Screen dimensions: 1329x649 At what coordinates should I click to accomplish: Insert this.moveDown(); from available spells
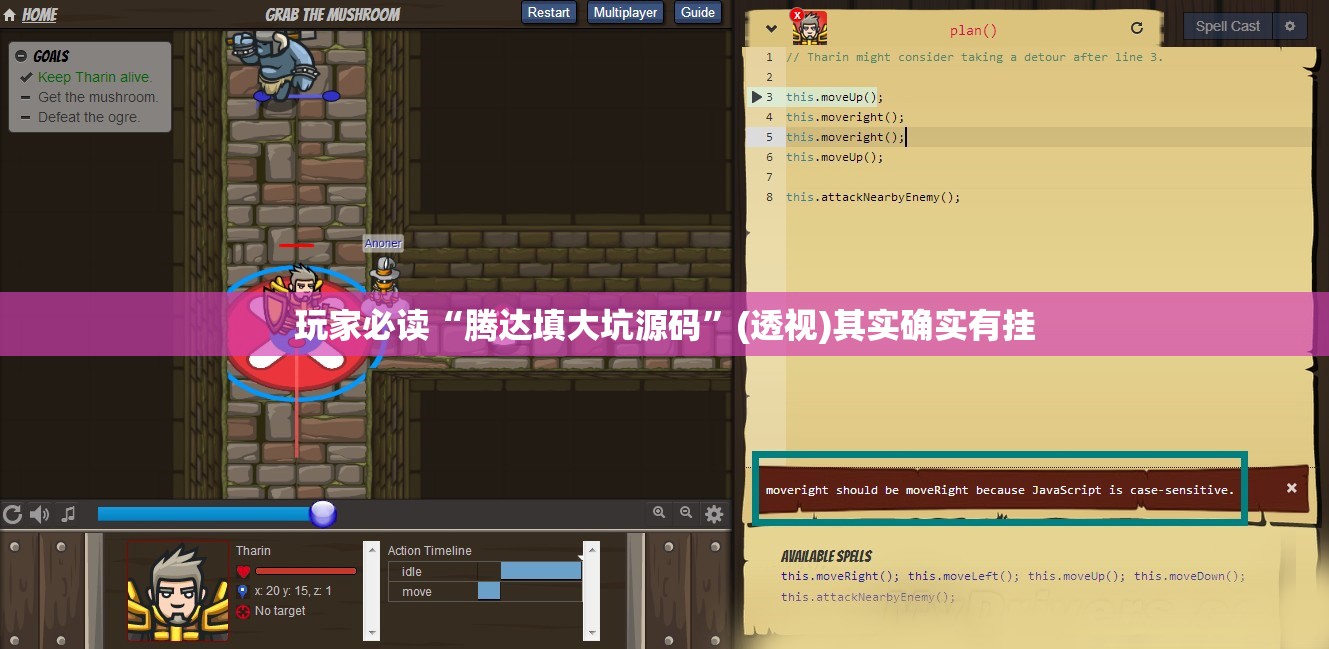(1190, 576)
